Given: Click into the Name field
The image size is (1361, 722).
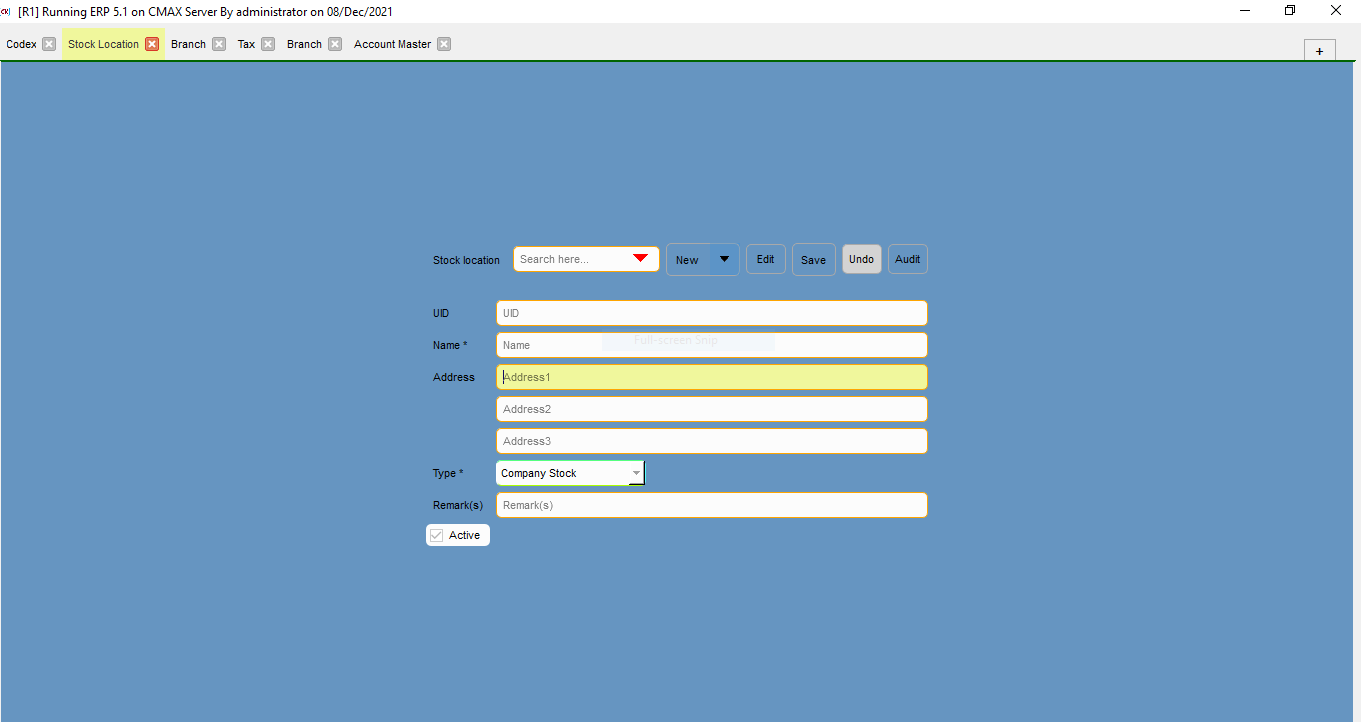Looking at the screenshot, I should click(x=711, y=345).
